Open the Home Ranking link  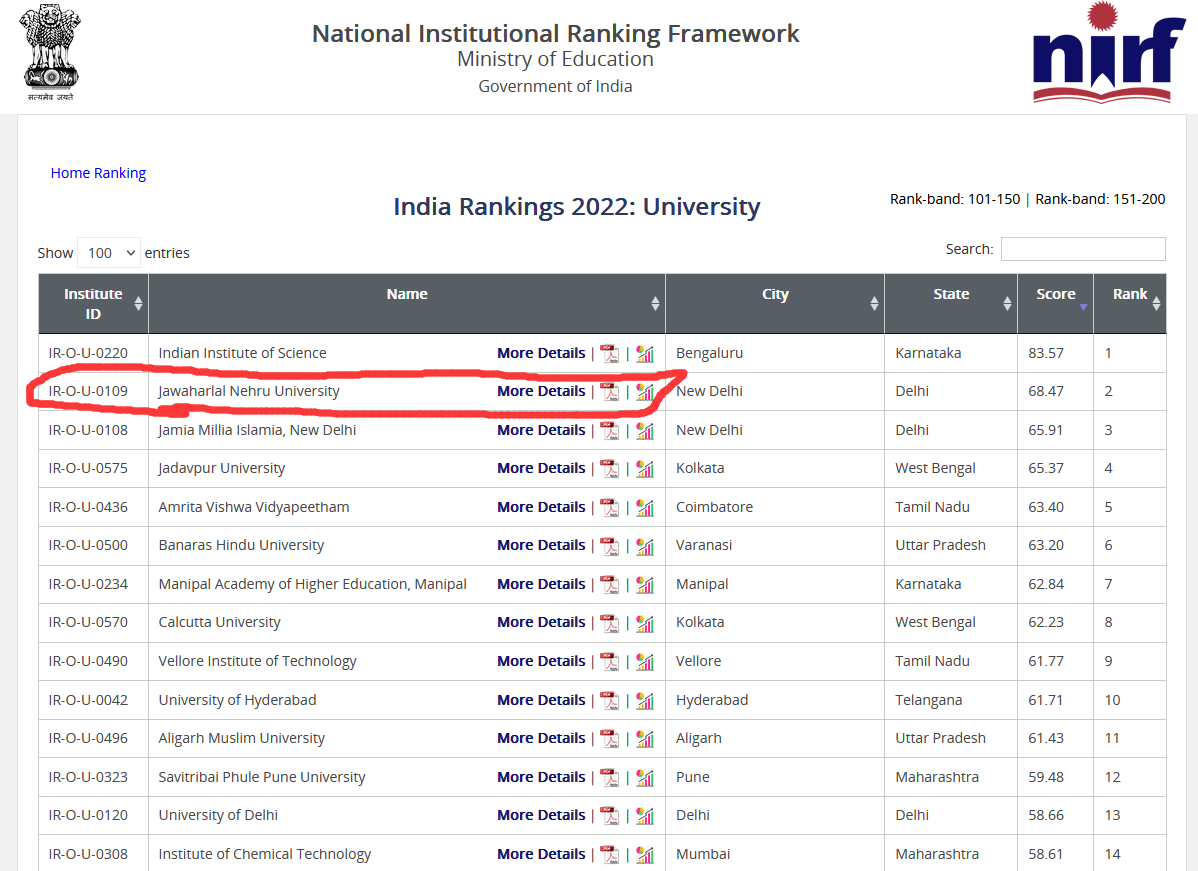(x=98, y=173)
